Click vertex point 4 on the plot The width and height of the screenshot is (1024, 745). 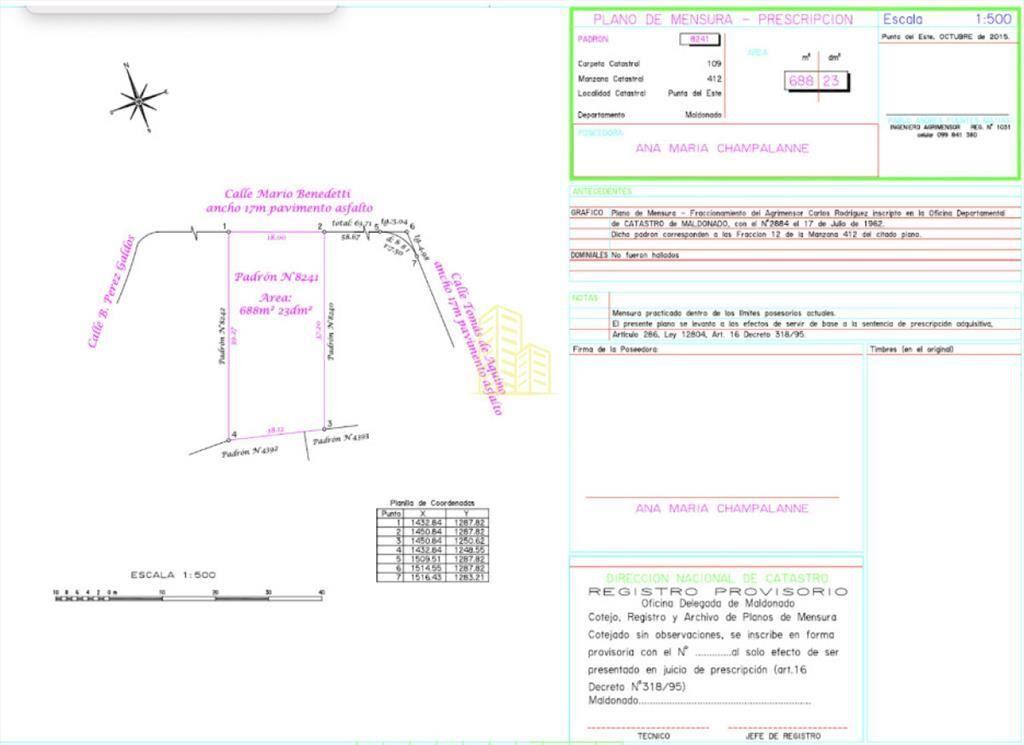229,440
